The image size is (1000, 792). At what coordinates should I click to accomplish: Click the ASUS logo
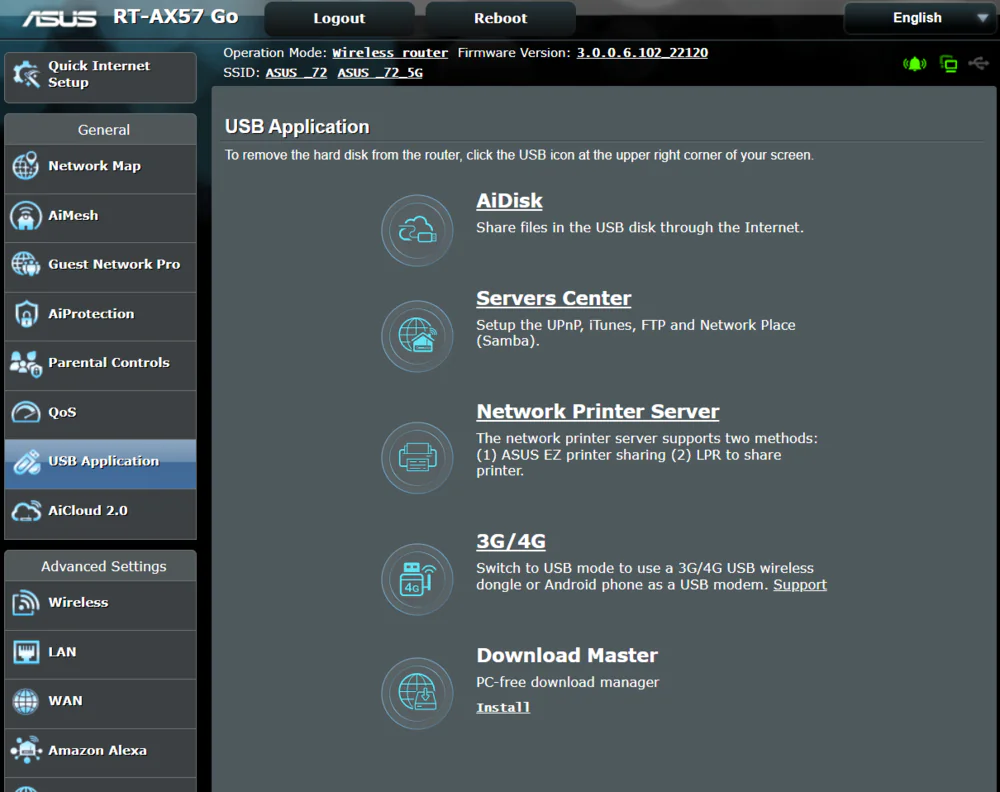coord(59,18)
